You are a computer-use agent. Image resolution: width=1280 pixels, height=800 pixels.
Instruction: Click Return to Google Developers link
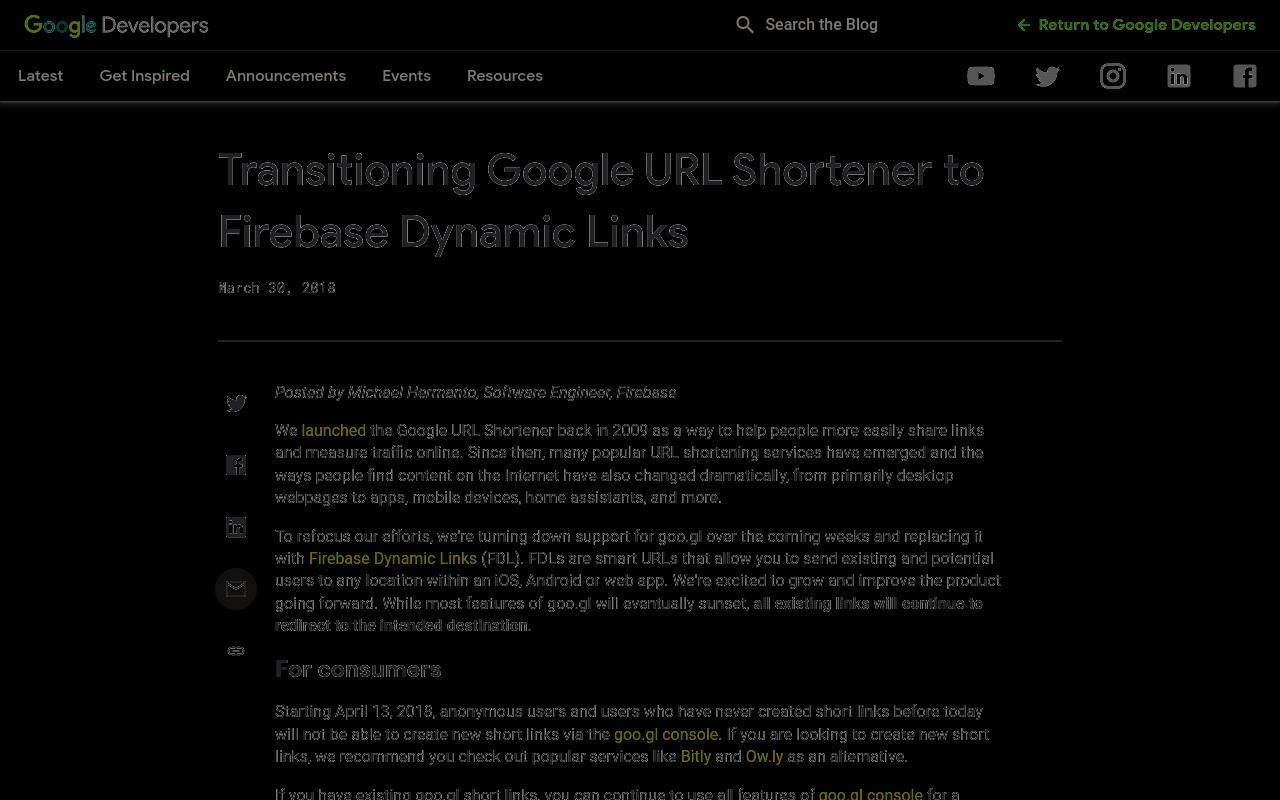coord(1136,25)
